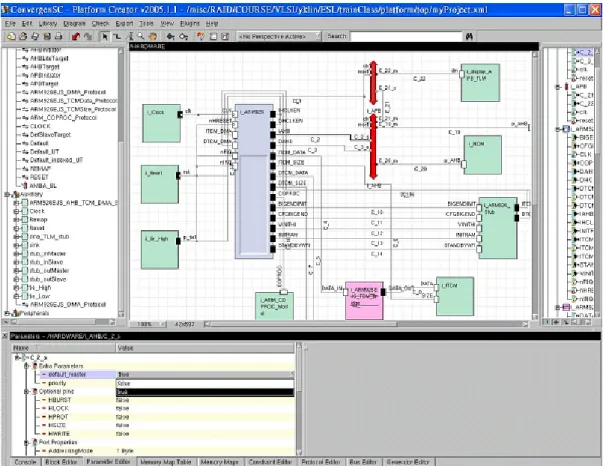Viewport: 603px width, 466px height.
Task: Click the right arrow navigation icon
Action: click(184, 37)
